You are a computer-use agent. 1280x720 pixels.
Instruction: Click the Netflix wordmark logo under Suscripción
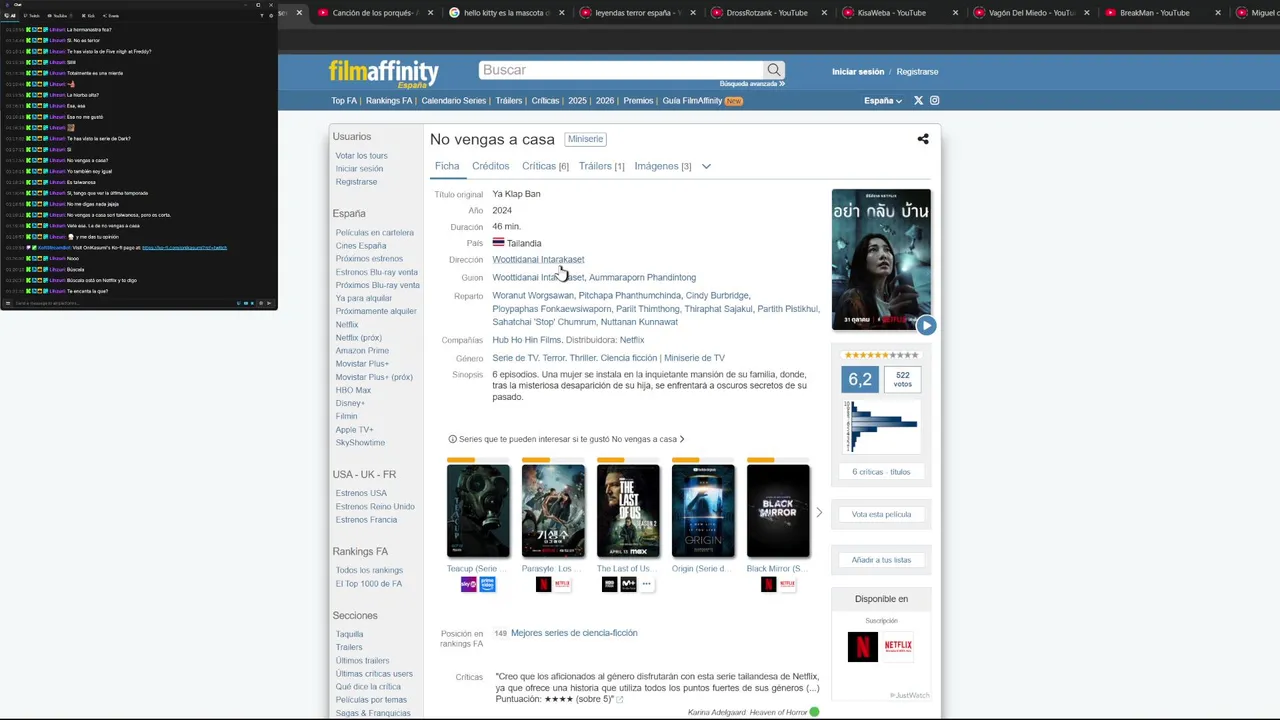898,646
